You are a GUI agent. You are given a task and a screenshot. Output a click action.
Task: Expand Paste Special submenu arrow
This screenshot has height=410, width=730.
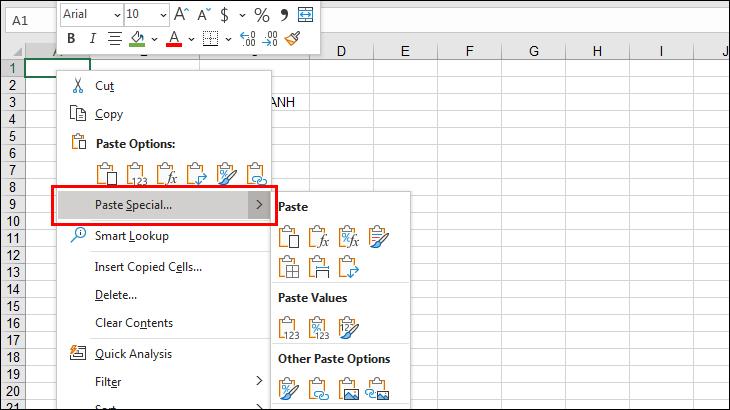point(259,205)
